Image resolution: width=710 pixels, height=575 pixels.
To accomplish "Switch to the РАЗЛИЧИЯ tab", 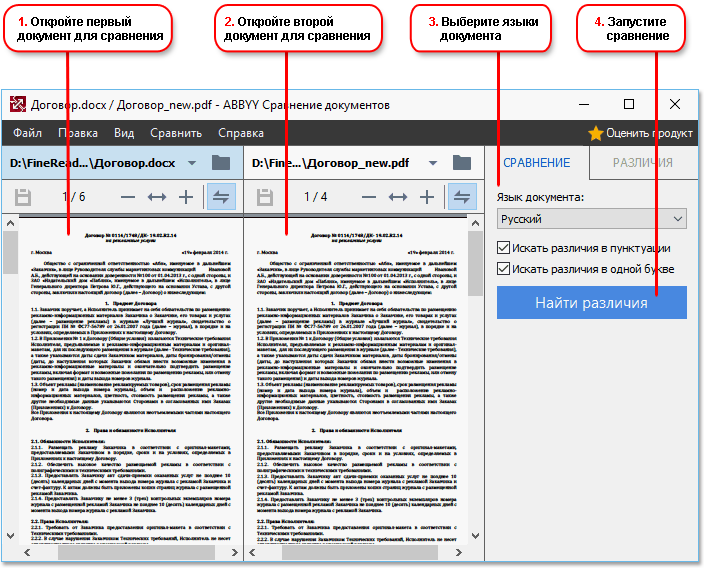I will tap(643, 163).
